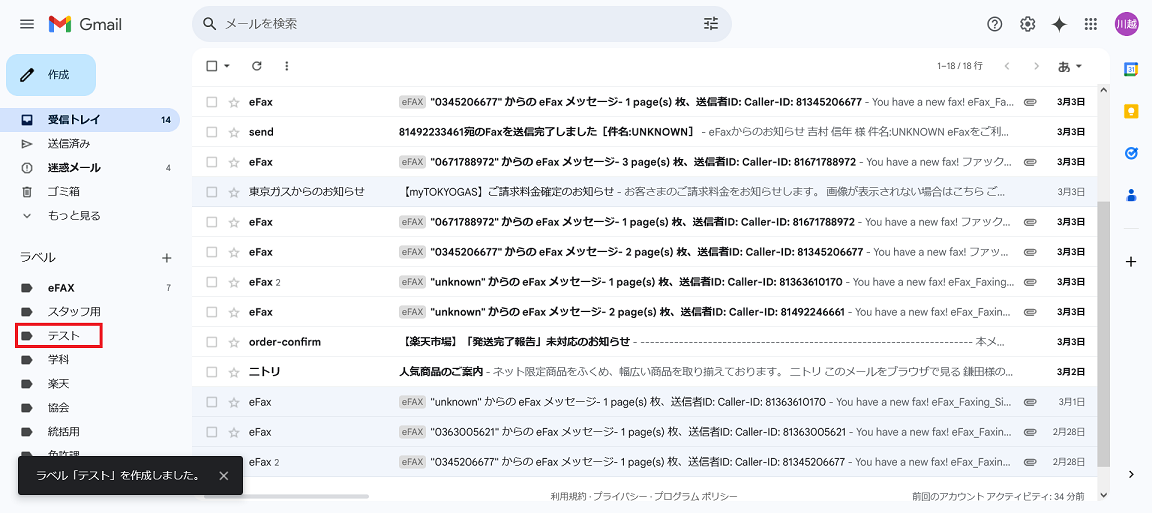This screenshot has width=1152, height=513.
Task: Add a new label with plus icon
Action: 167,258
